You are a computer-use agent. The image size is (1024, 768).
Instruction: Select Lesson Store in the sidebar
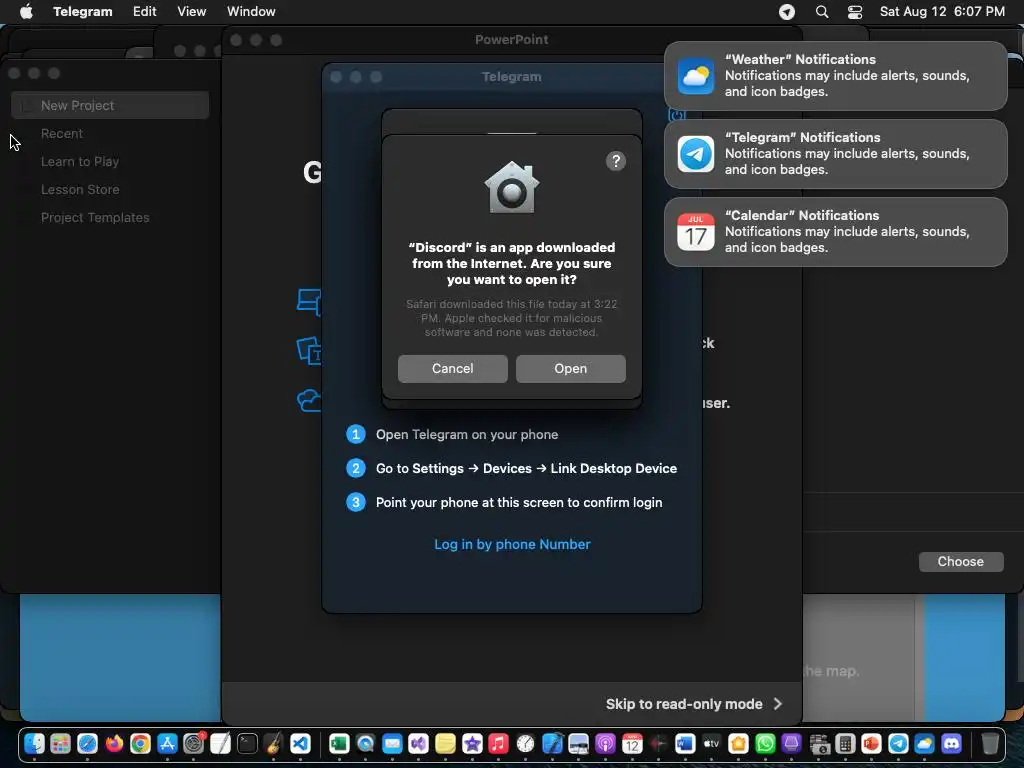(80, 189)
